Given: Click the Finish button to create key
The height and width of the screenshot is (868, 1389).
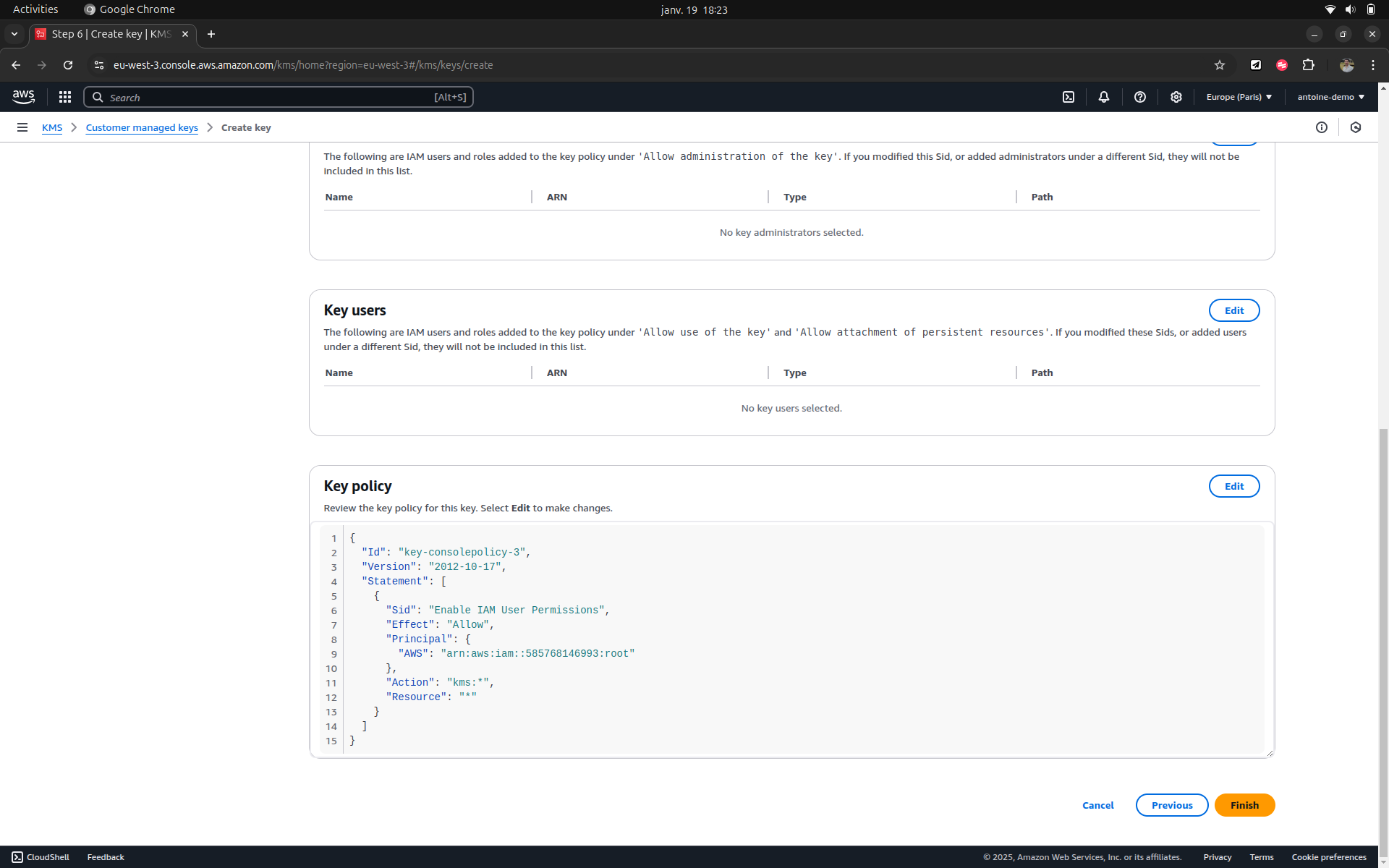Looking at the screenshot, I should click(x=1244, y=805).
